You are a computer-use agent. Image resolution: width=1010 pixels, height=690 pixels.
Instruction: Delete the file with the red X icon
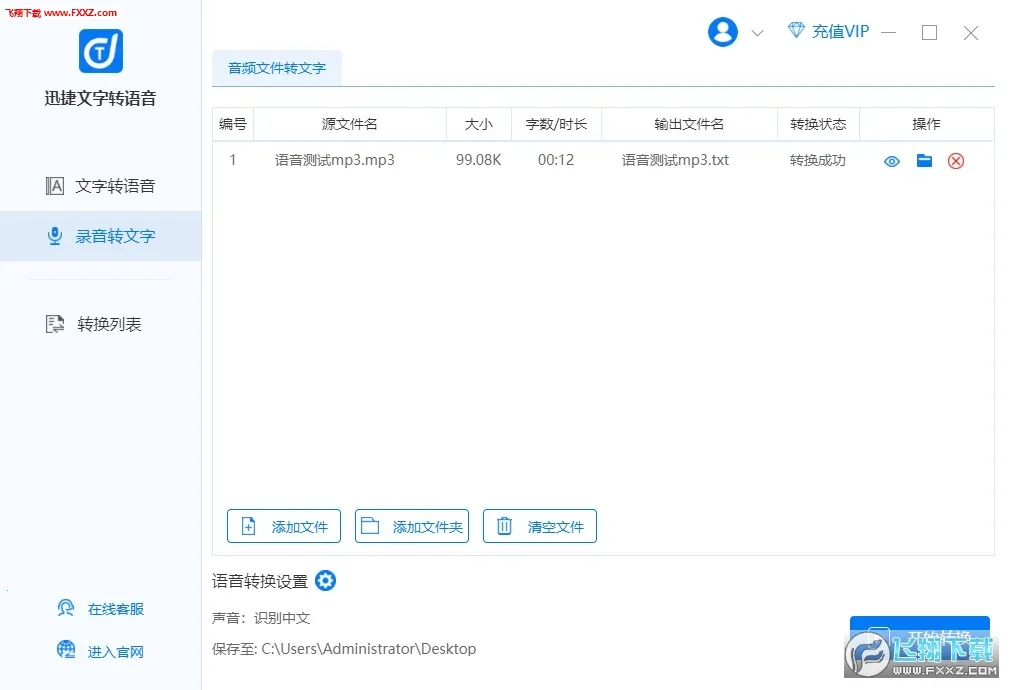pyautogui.click(x=956, y=161)
